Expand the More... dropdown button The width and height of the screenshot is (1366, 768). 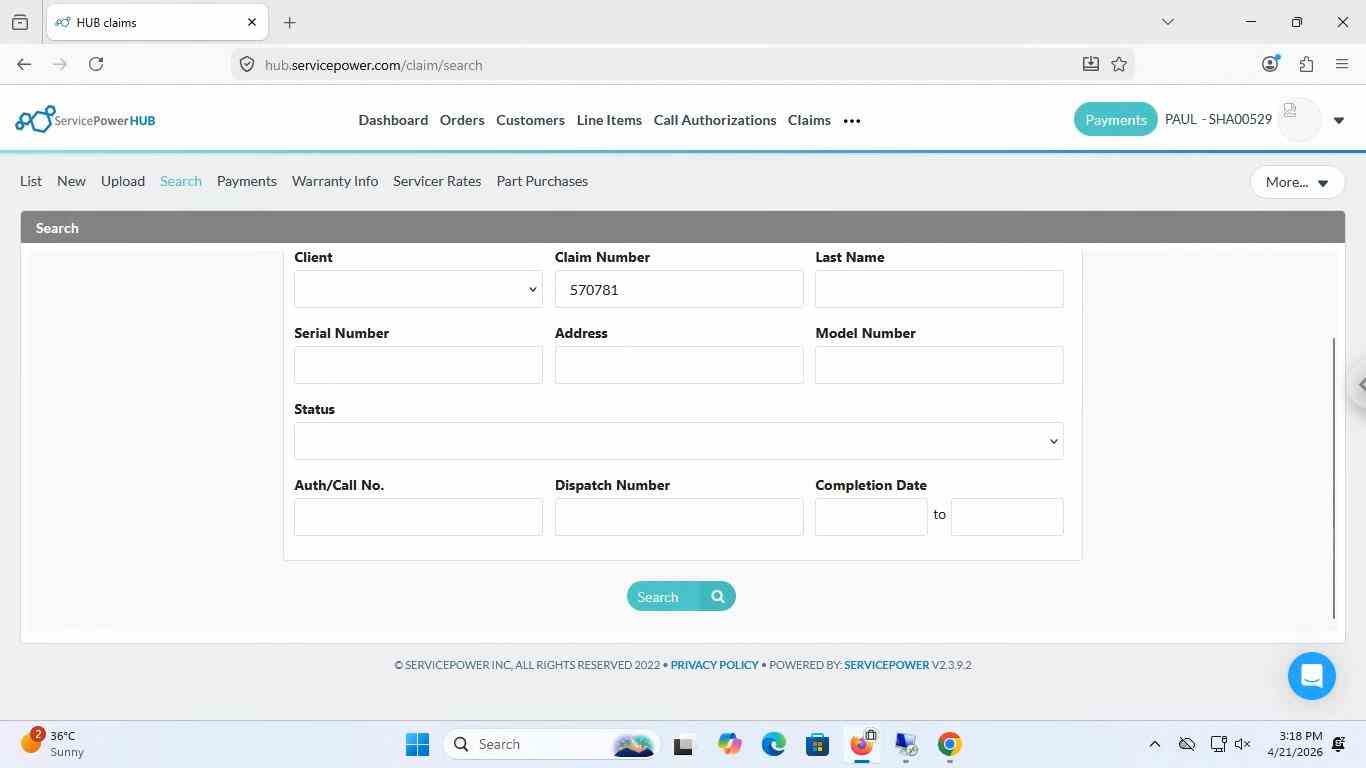pyautogui.click(x=1297, y=182)
